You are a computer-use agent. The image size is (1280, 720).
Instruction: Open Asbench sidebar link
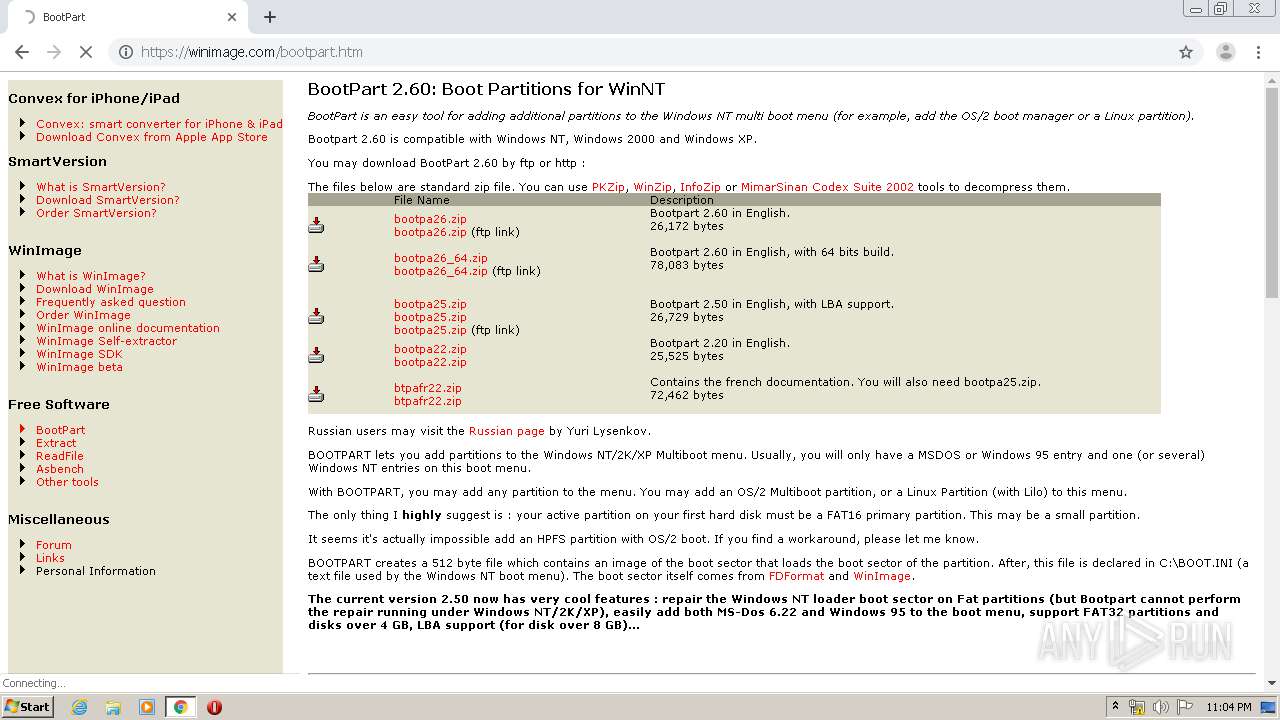point(60,469)
